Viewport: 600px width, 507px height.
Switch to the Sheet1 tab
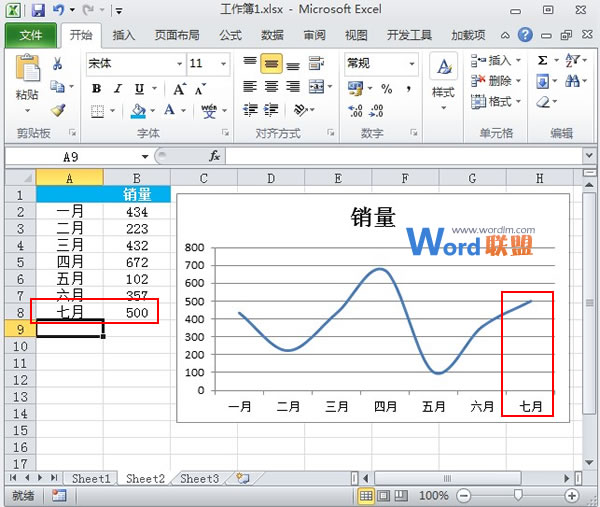coord(91,479)
